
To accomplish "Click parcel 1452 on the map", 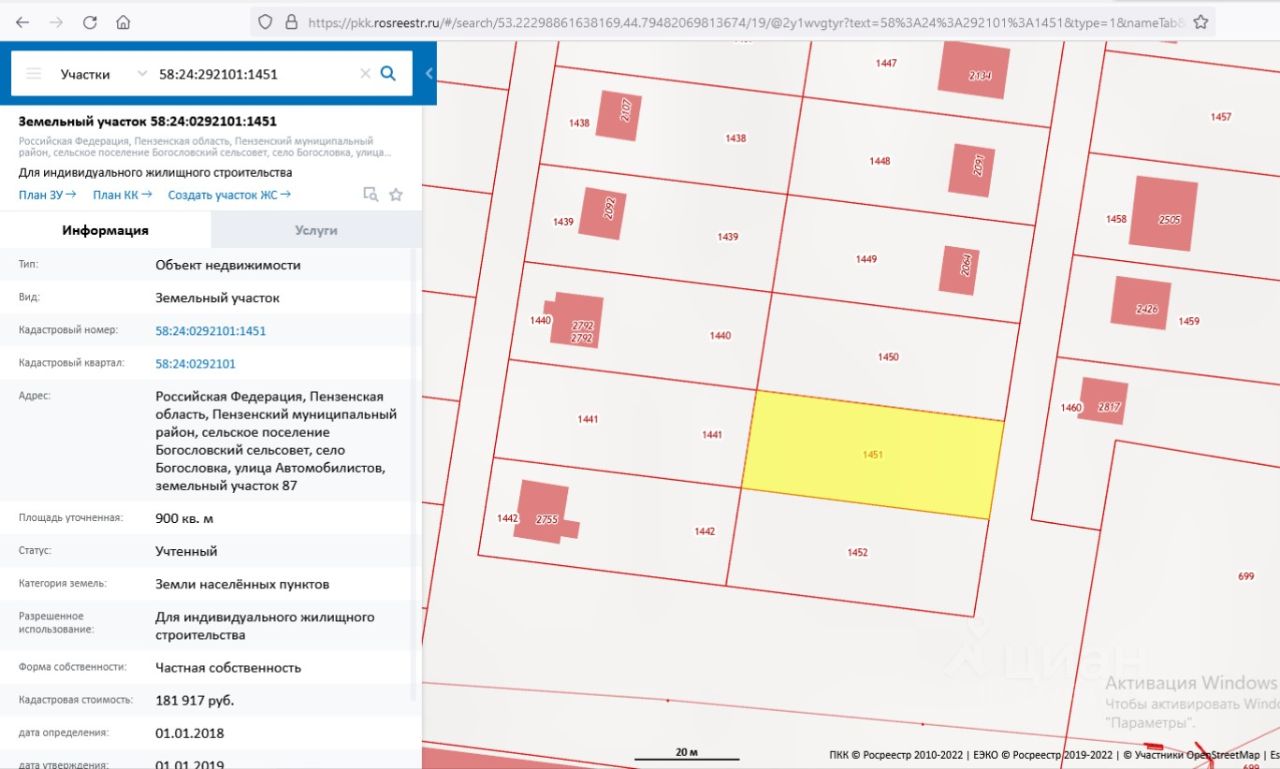I will tap(857, 552).
